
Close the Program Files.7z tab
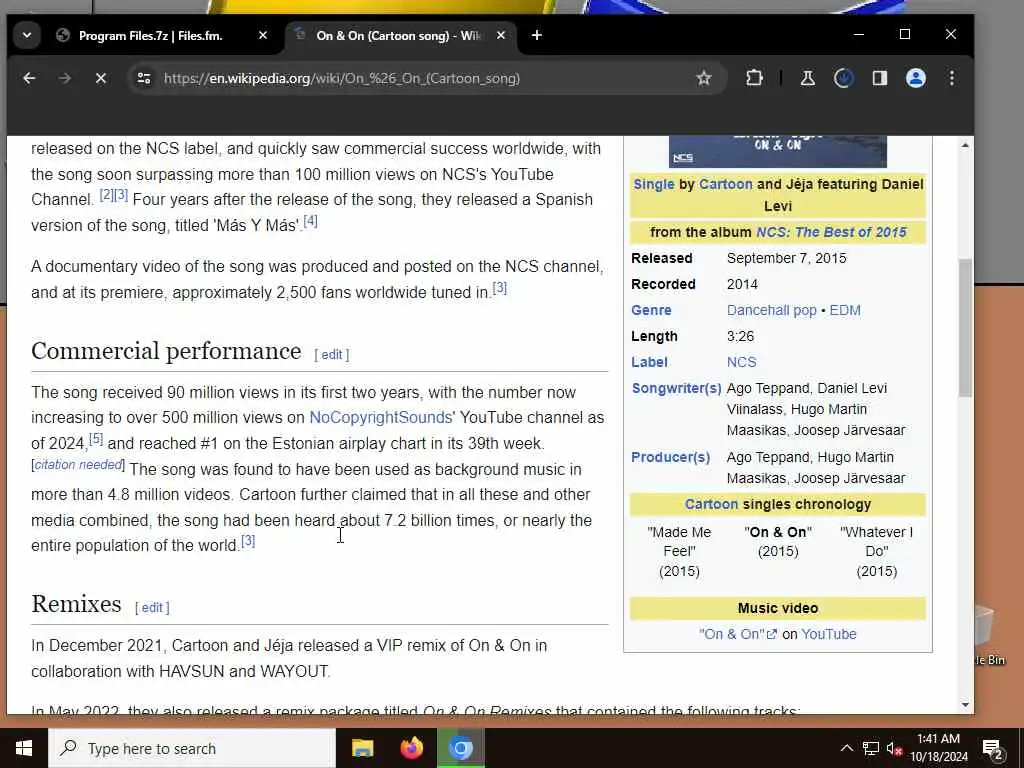(x=263, y=35)
